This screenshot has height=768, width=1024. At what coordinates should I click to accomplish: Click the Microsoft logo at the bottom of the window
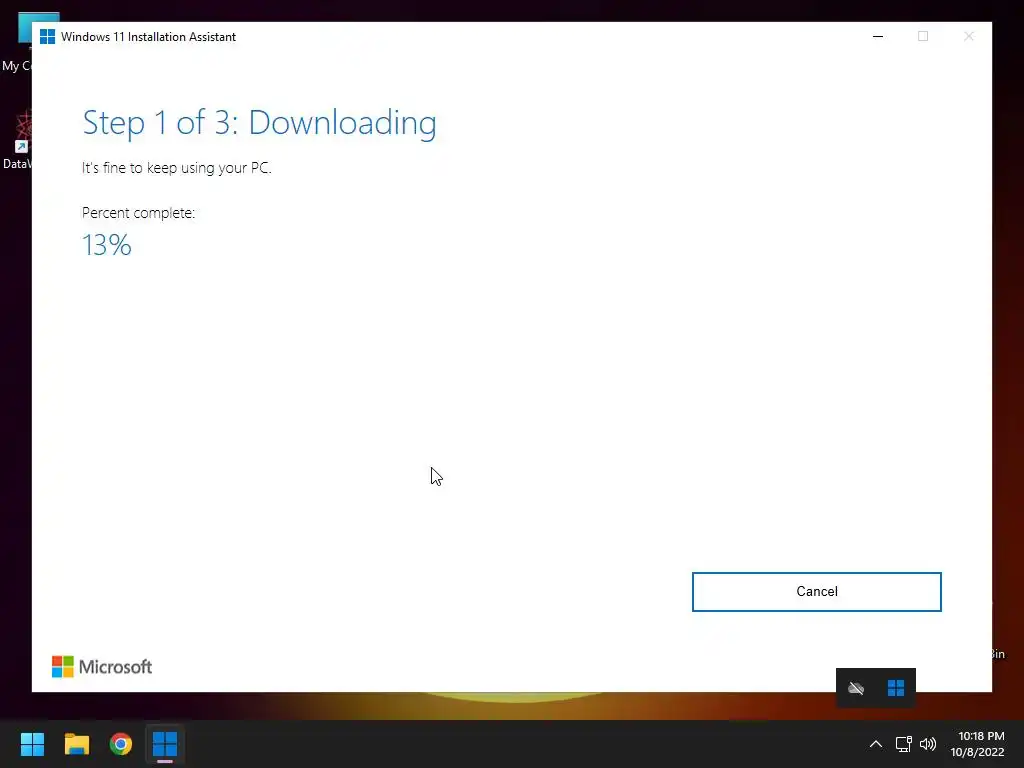102,667
